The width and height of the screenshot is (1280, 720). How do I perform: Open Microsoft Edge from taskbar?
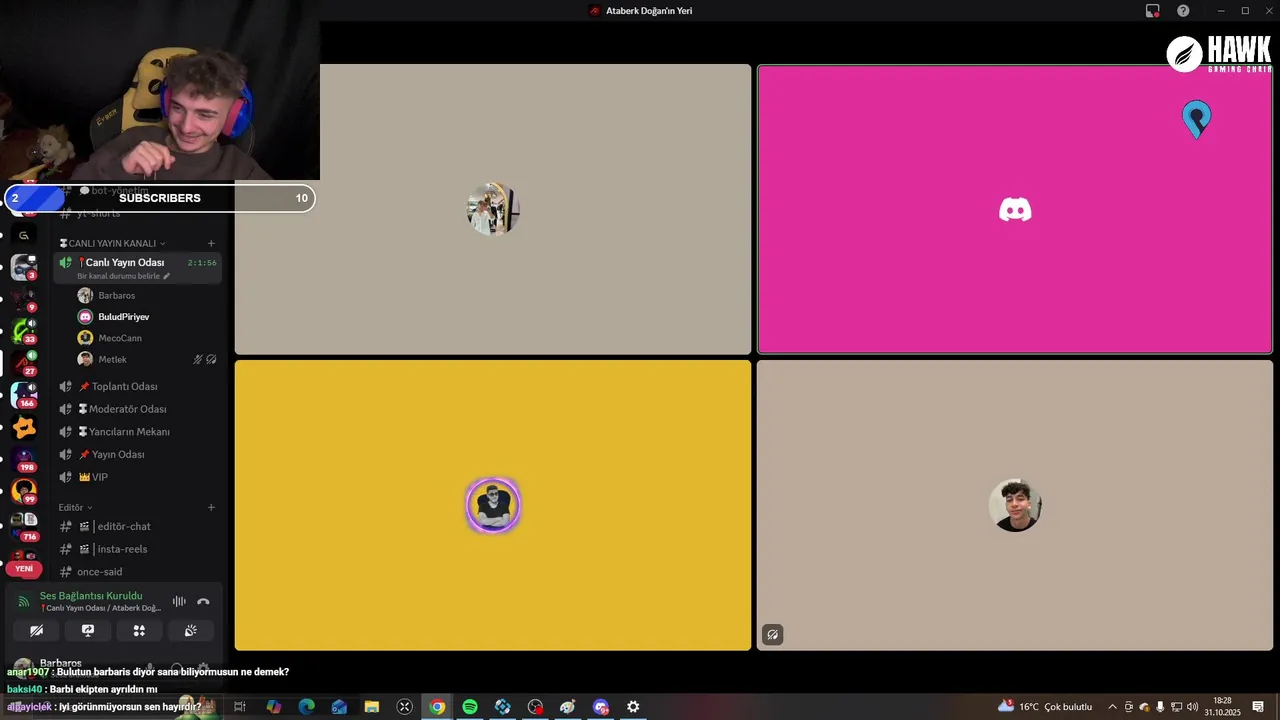click(x=307, y=707)
